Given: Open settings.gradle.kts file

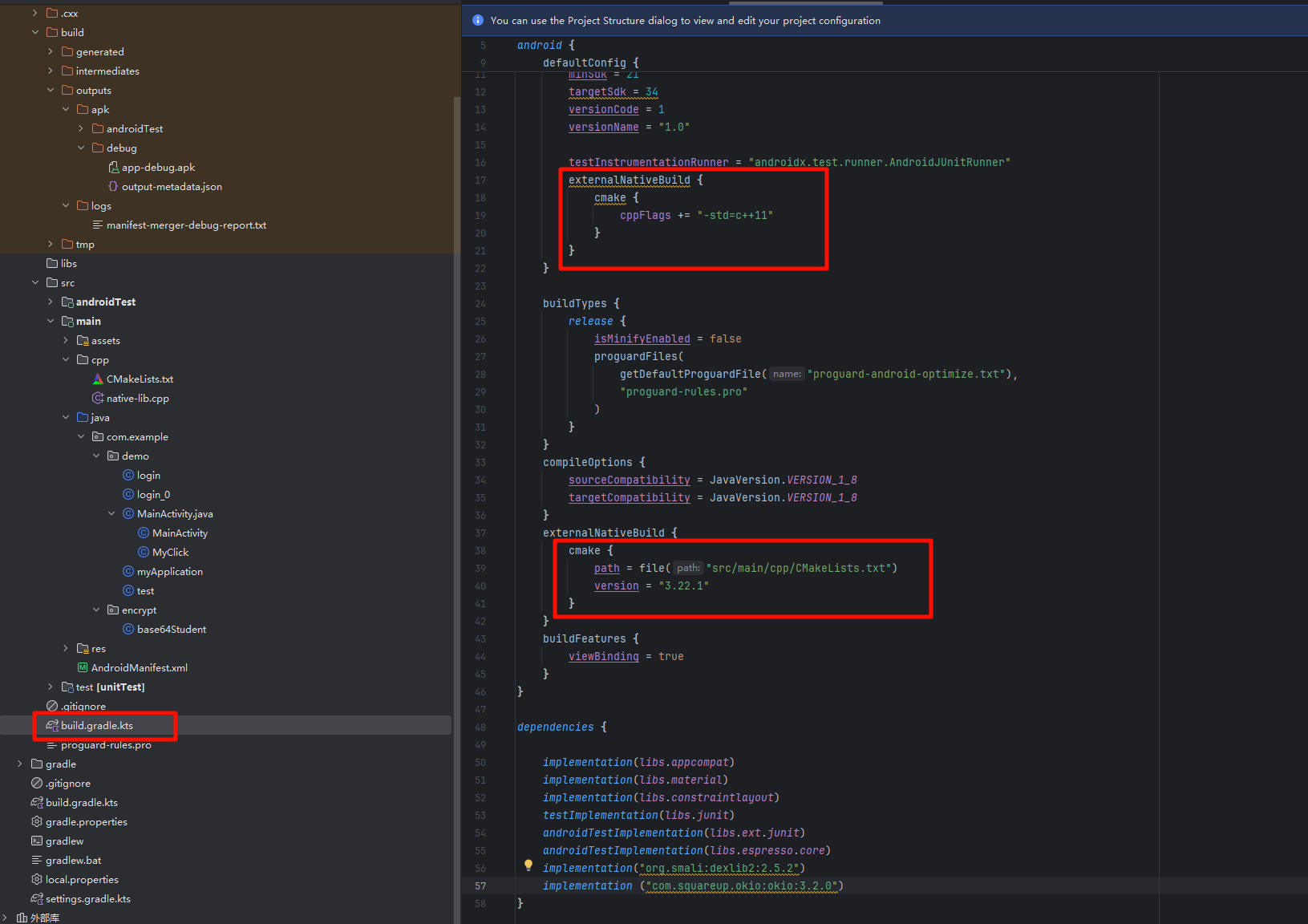Looking at the screenshot, I should coord(87,899).
